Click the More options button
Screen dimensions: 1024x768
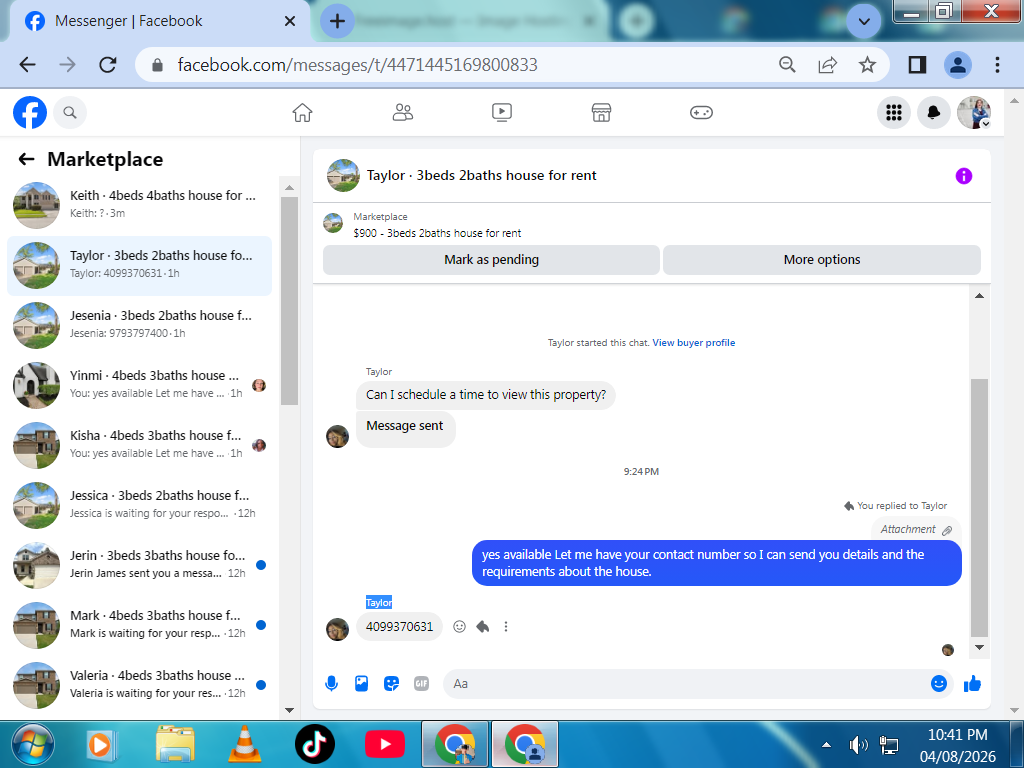pyautogui.click(x=822, y=260)
